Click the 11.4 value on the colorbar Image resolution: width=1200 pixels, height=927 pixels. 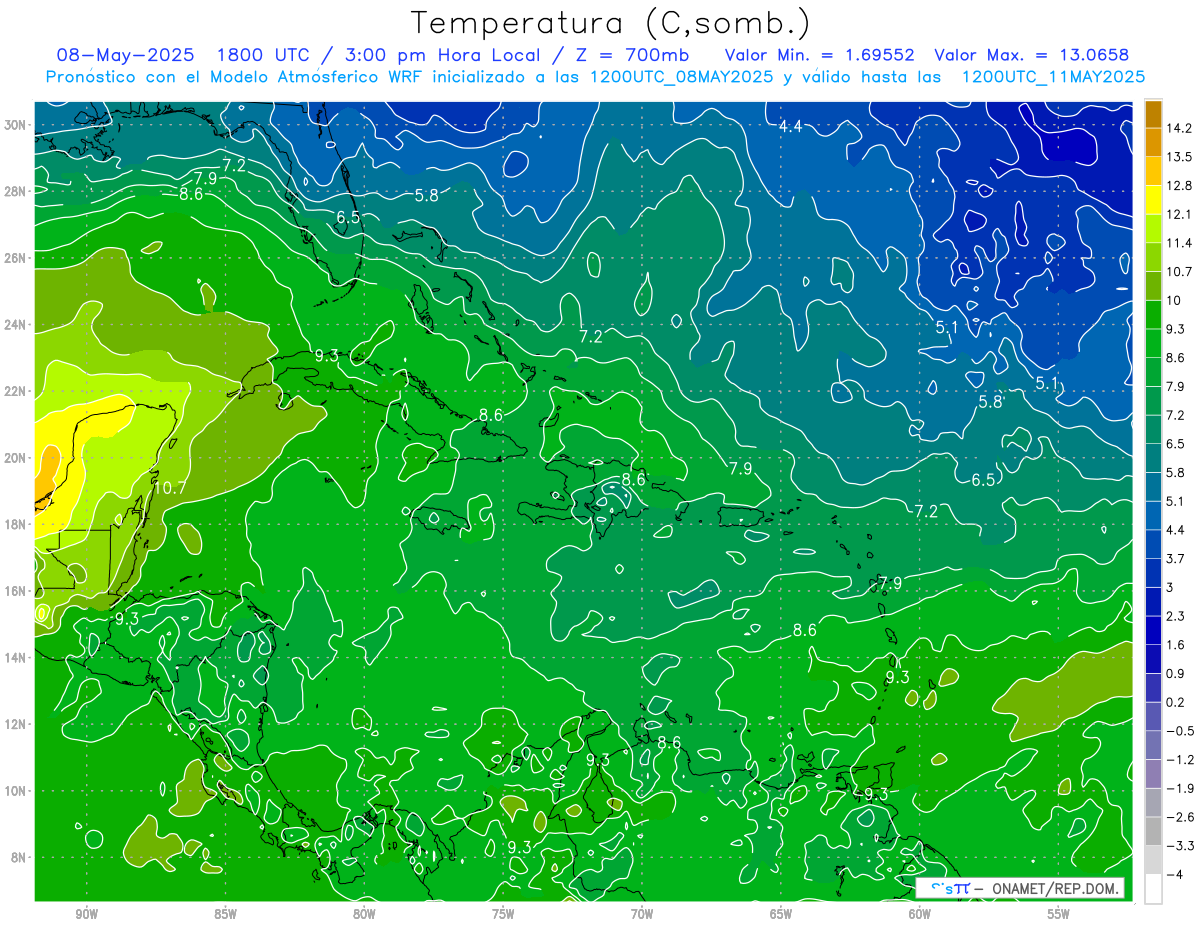(x=1178, y=243)
